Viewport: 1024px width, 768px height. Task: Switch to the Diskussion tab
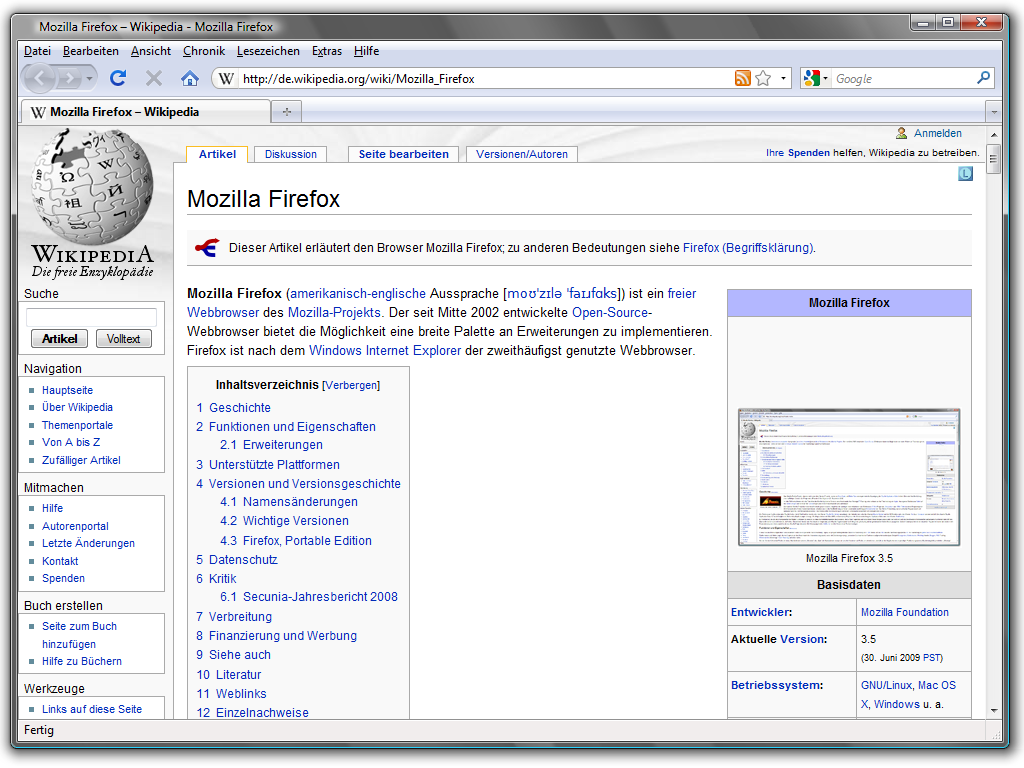pos(291,154)
